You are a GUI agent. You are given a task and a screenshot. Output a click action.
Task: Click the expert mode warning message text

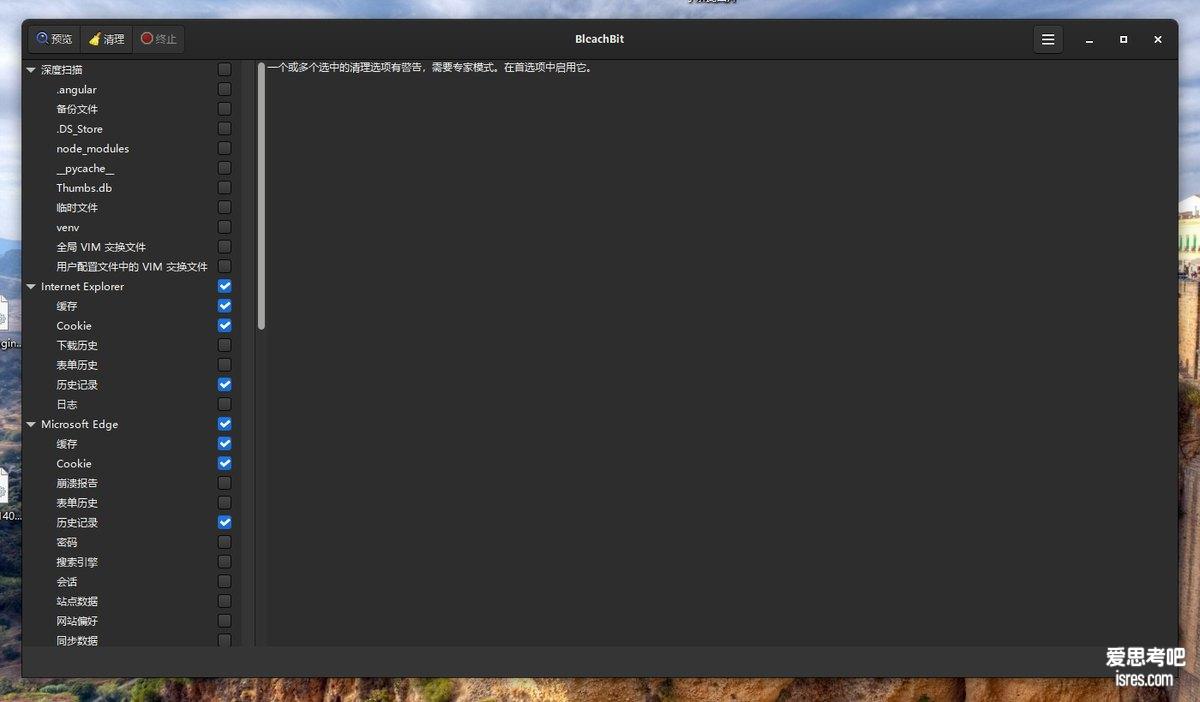[x=430, y=68]
